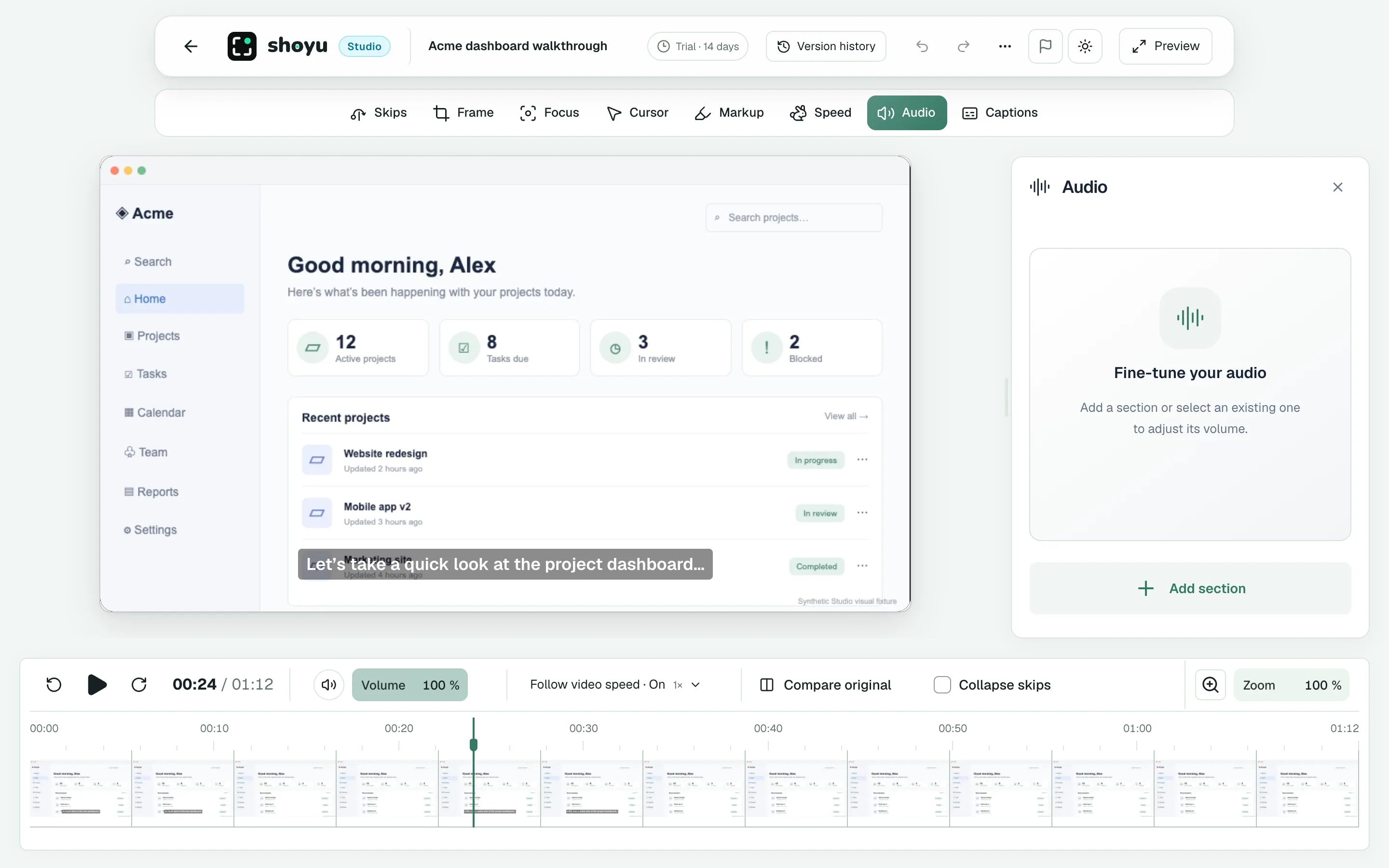
Task: Switch to the Frame tab
Action: 463,112
